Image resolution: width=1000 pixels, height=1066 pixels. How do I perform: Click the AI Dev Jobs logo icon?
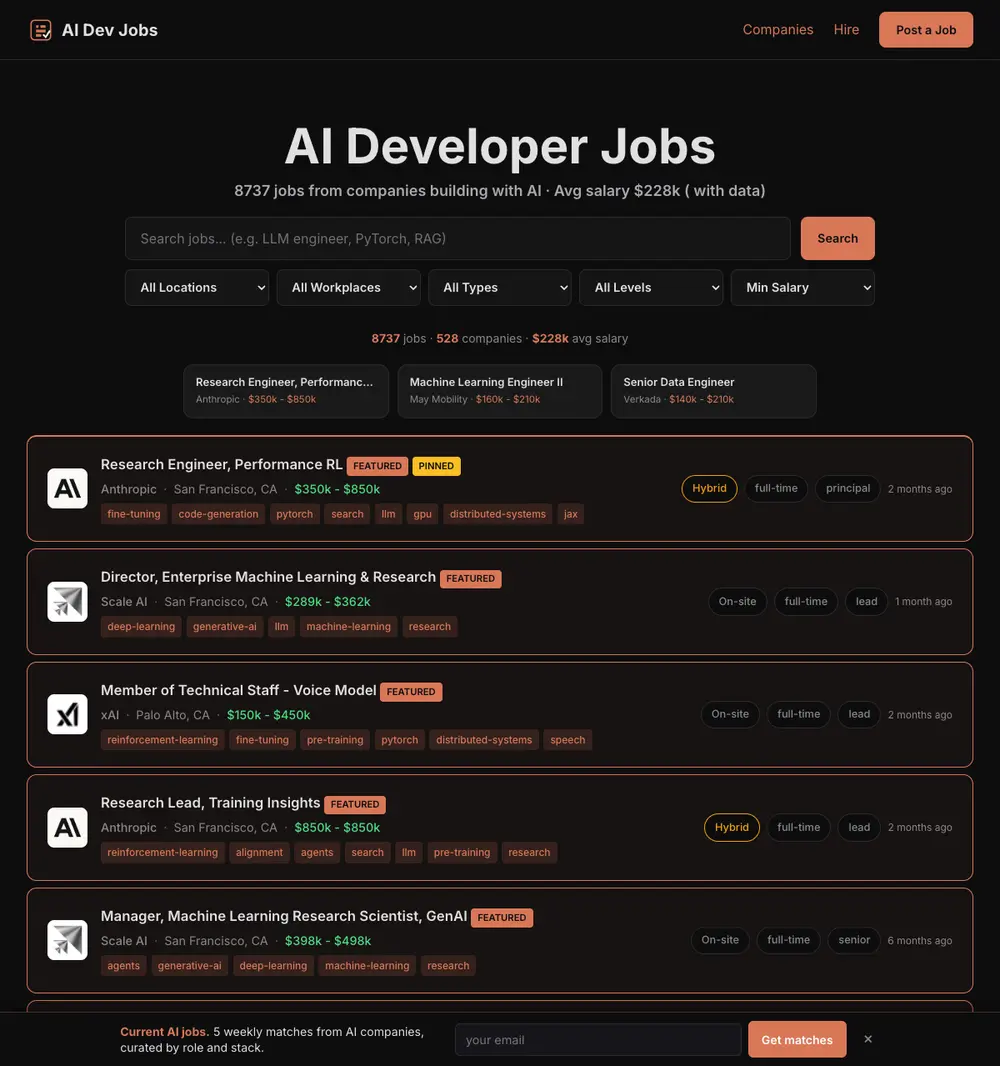point(41,30)
